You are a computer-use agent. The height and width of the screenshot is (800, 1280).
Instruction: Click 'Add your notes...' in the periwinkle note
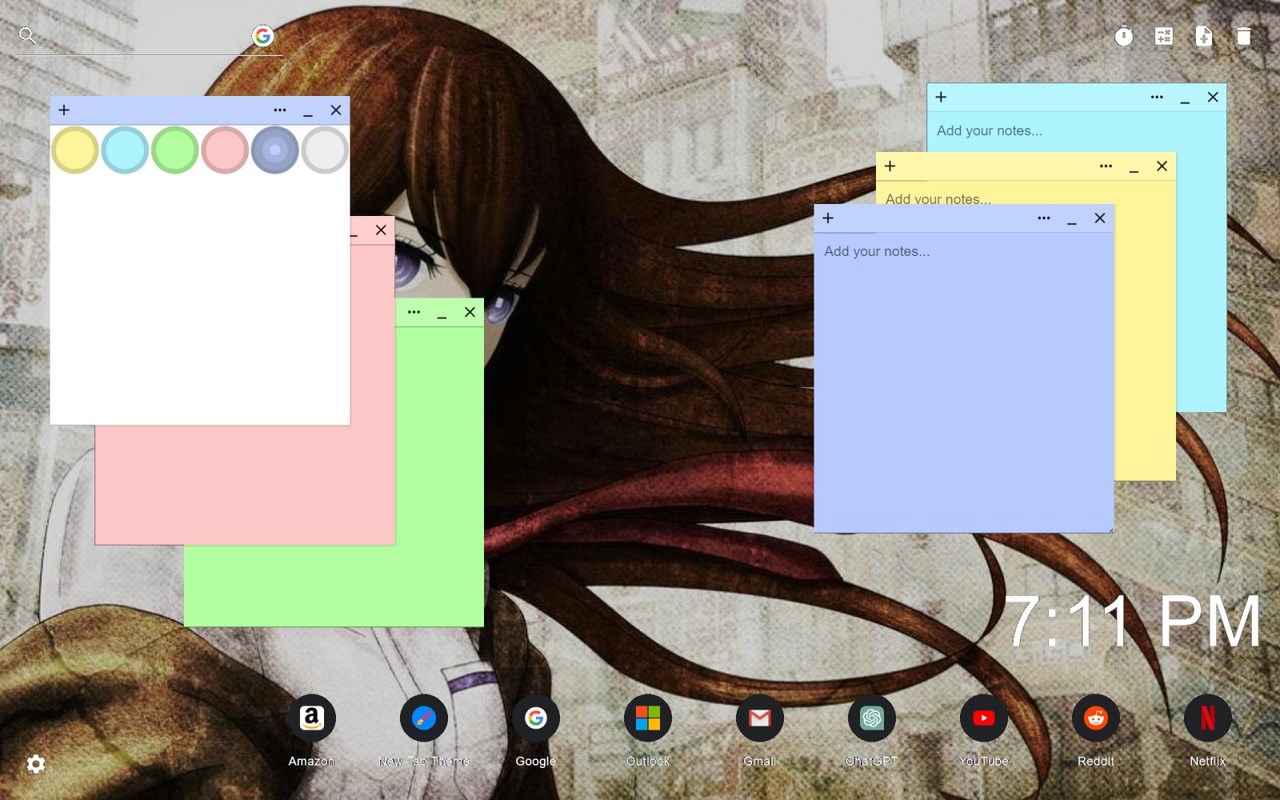tap(877, 251)
